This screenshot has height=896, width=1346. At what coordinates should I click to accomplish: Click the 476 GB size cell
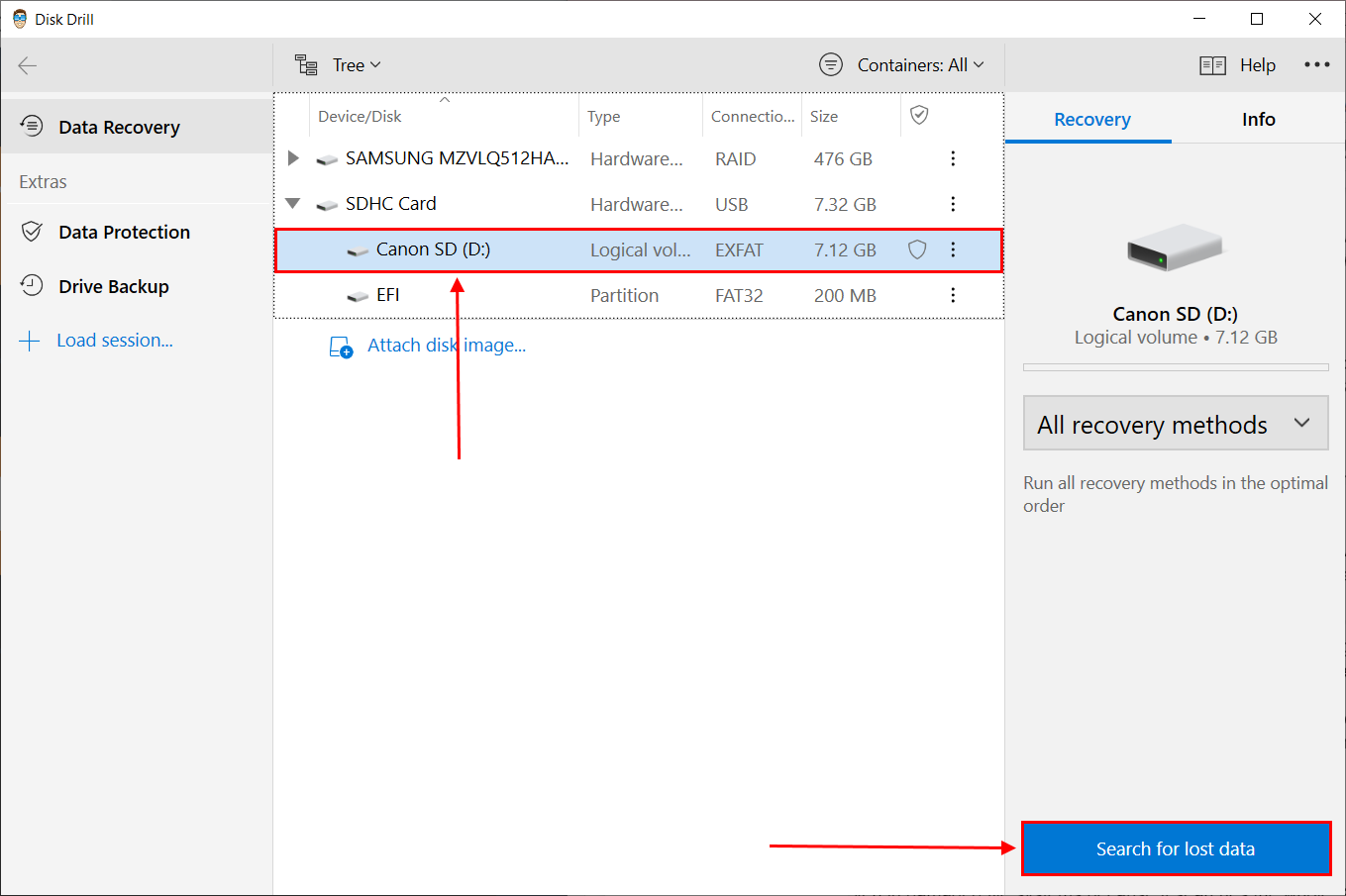click(843, 158)
